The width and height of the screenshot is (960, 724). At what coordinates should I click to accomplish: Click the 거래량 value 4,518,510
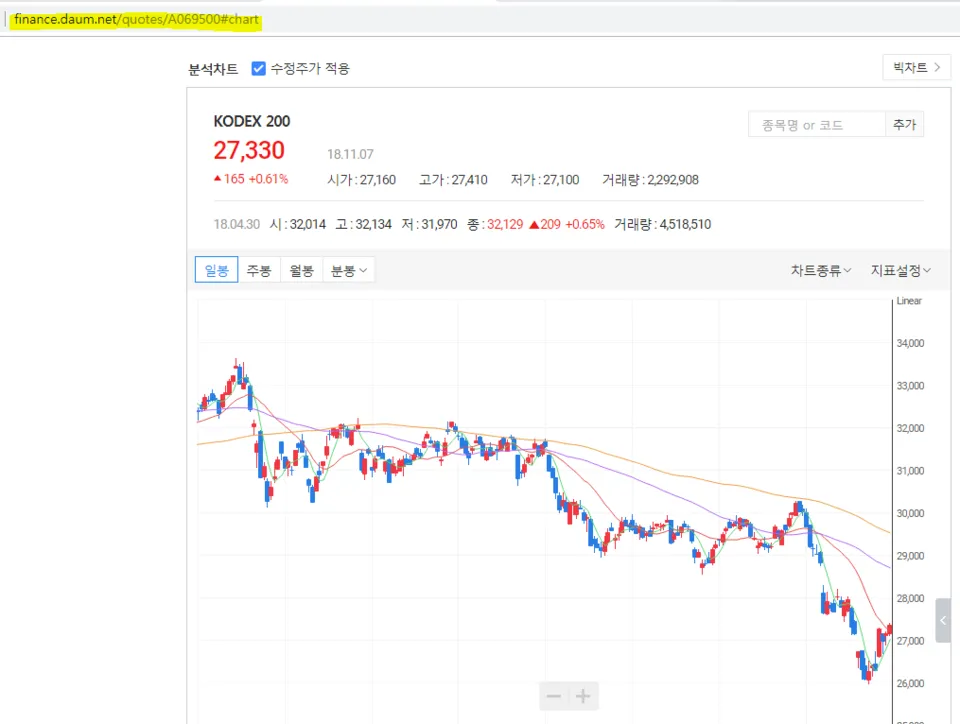pos(685,224)
